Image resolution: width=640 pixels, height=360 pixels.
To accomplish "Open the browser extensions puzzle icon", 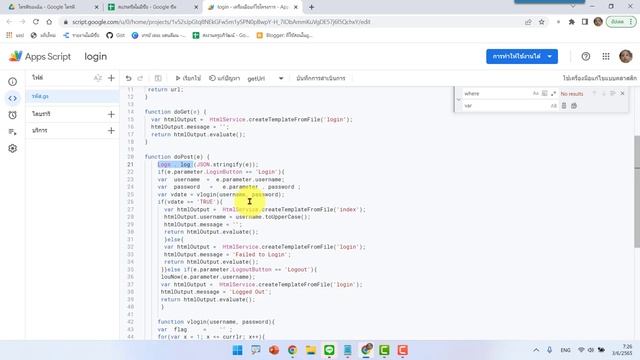I will coord(571,22).
